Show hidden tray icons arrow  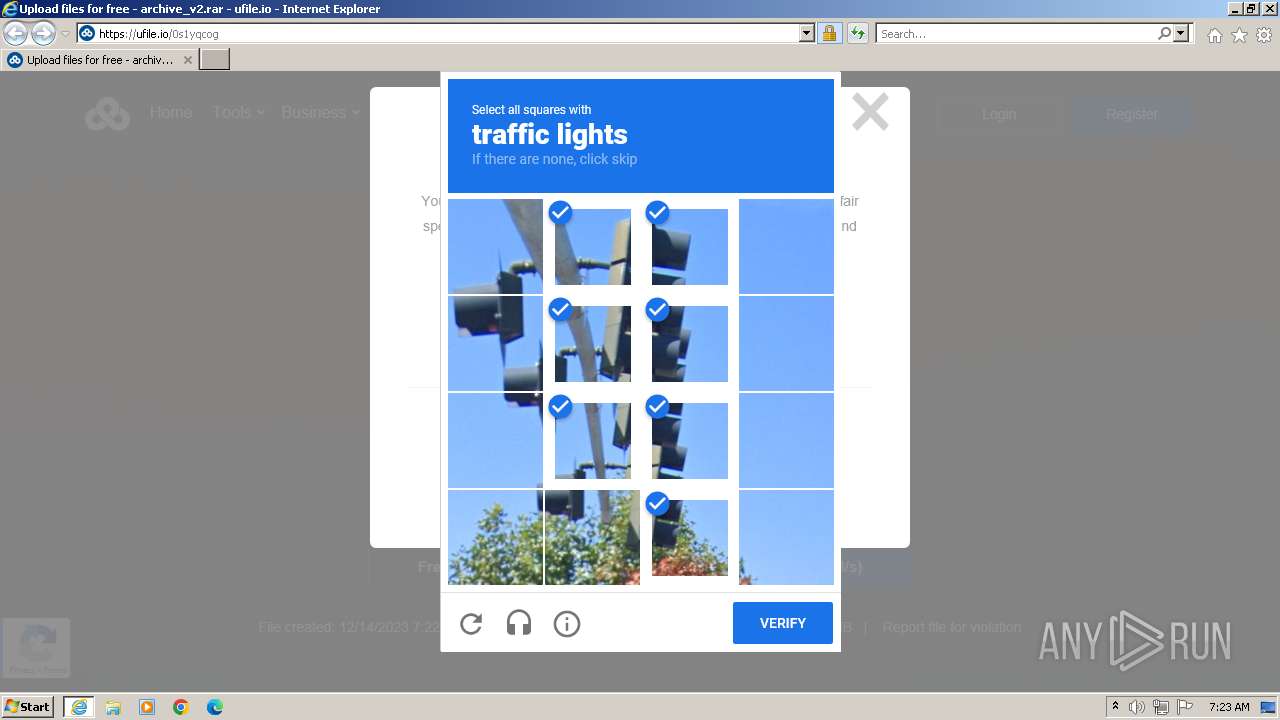[1115, 707]
